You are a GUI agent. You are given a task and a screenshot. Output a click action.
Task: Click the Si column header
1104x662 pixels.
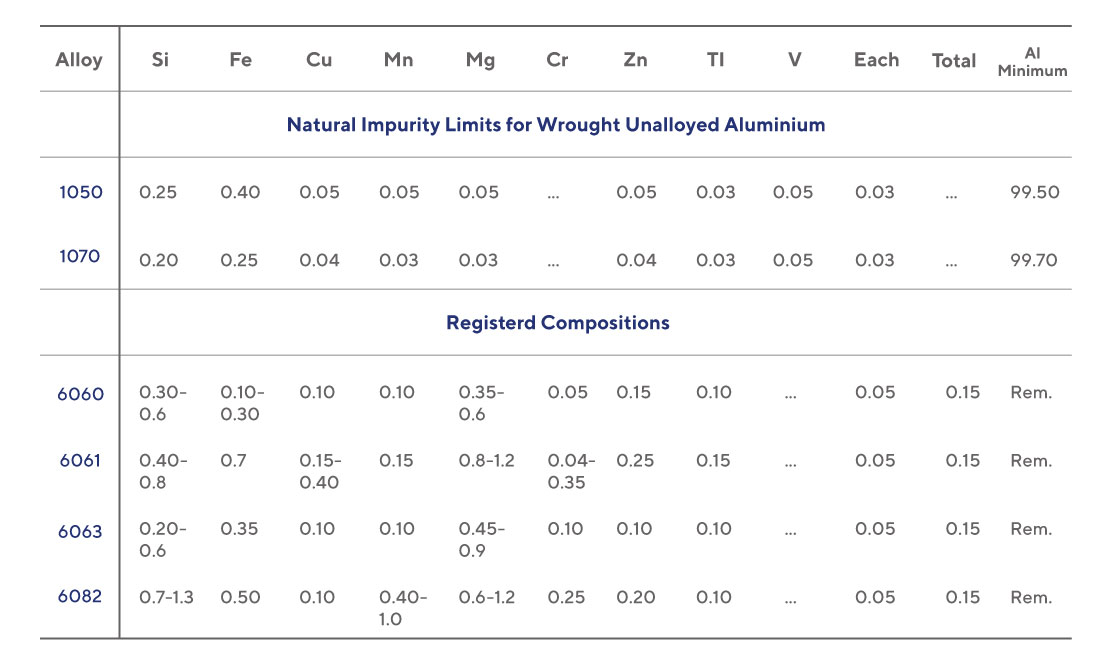(x=160, y=60)
